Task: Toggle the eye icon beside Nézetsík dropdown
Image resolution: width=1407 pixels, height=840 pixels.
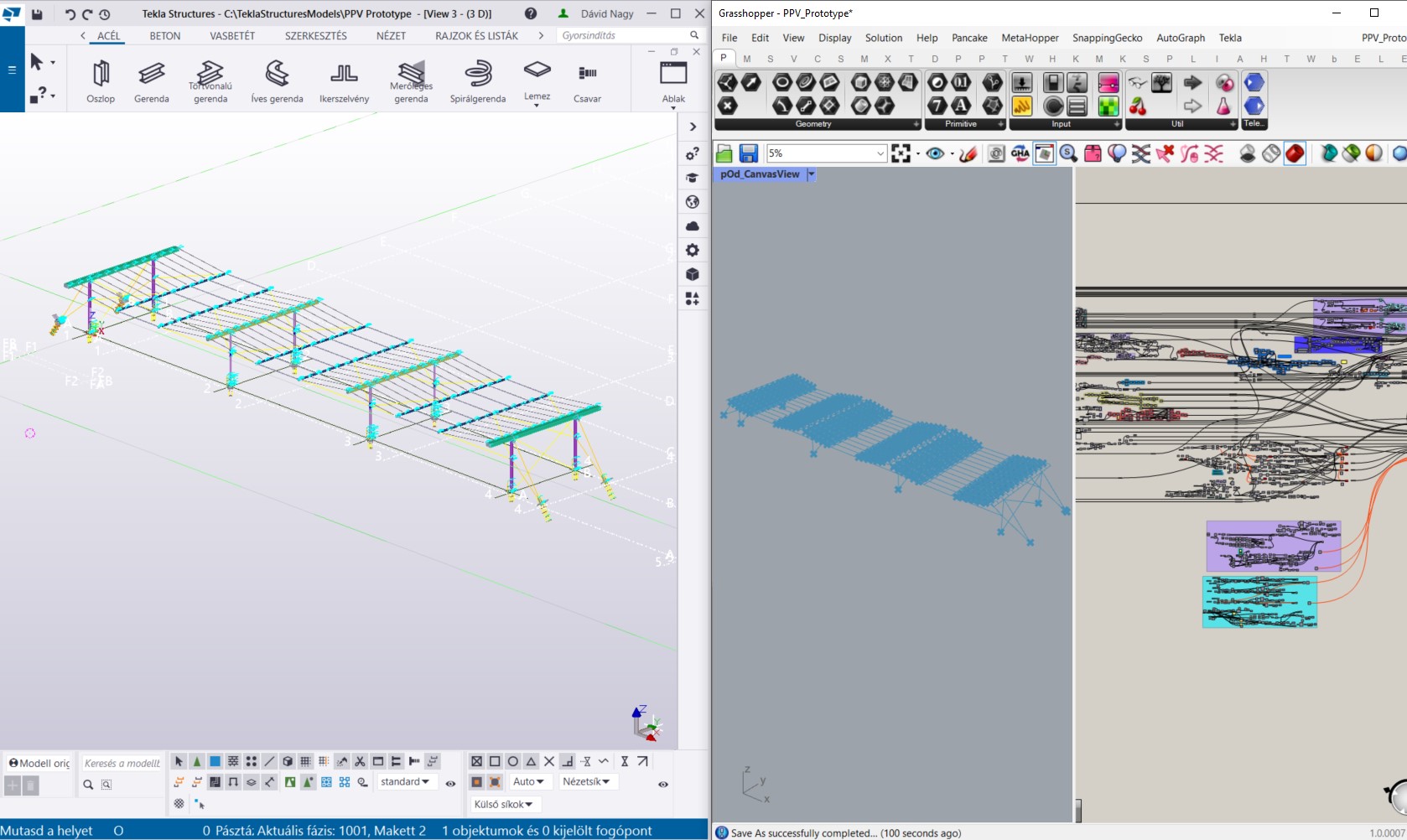Action: 663,785
